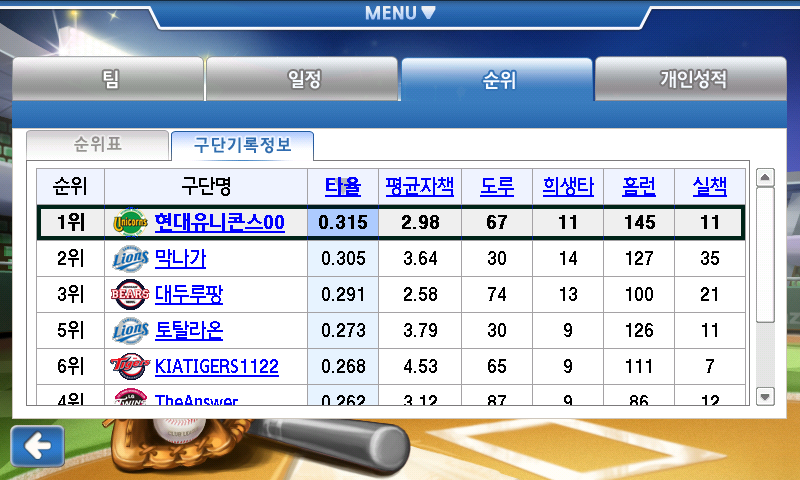
Task: Click the Lions logo beside 막나가
Action: (x=131, y=259)
